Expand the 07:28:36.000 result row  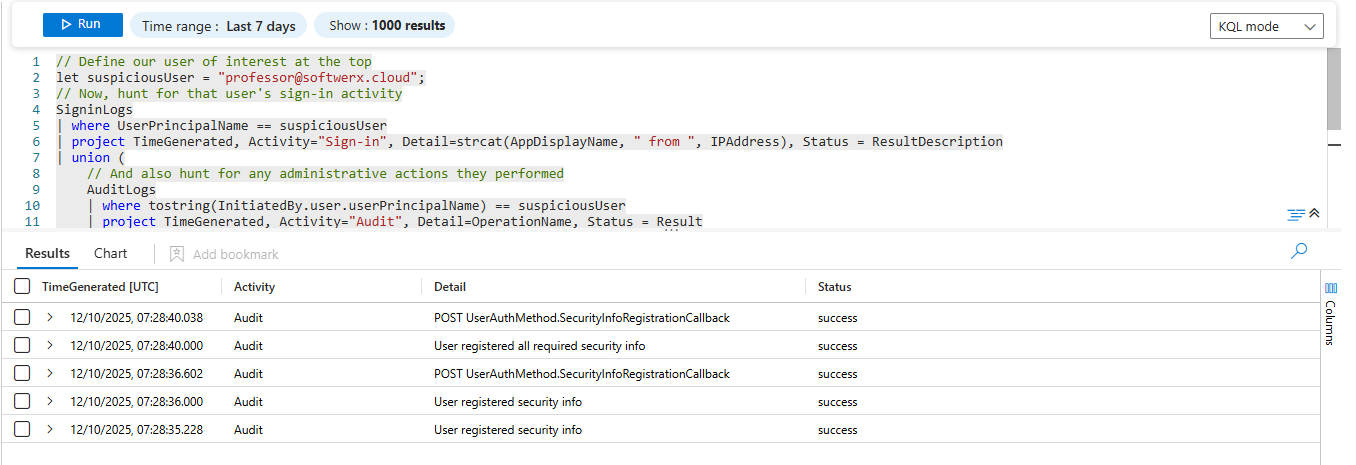point(50,402)
